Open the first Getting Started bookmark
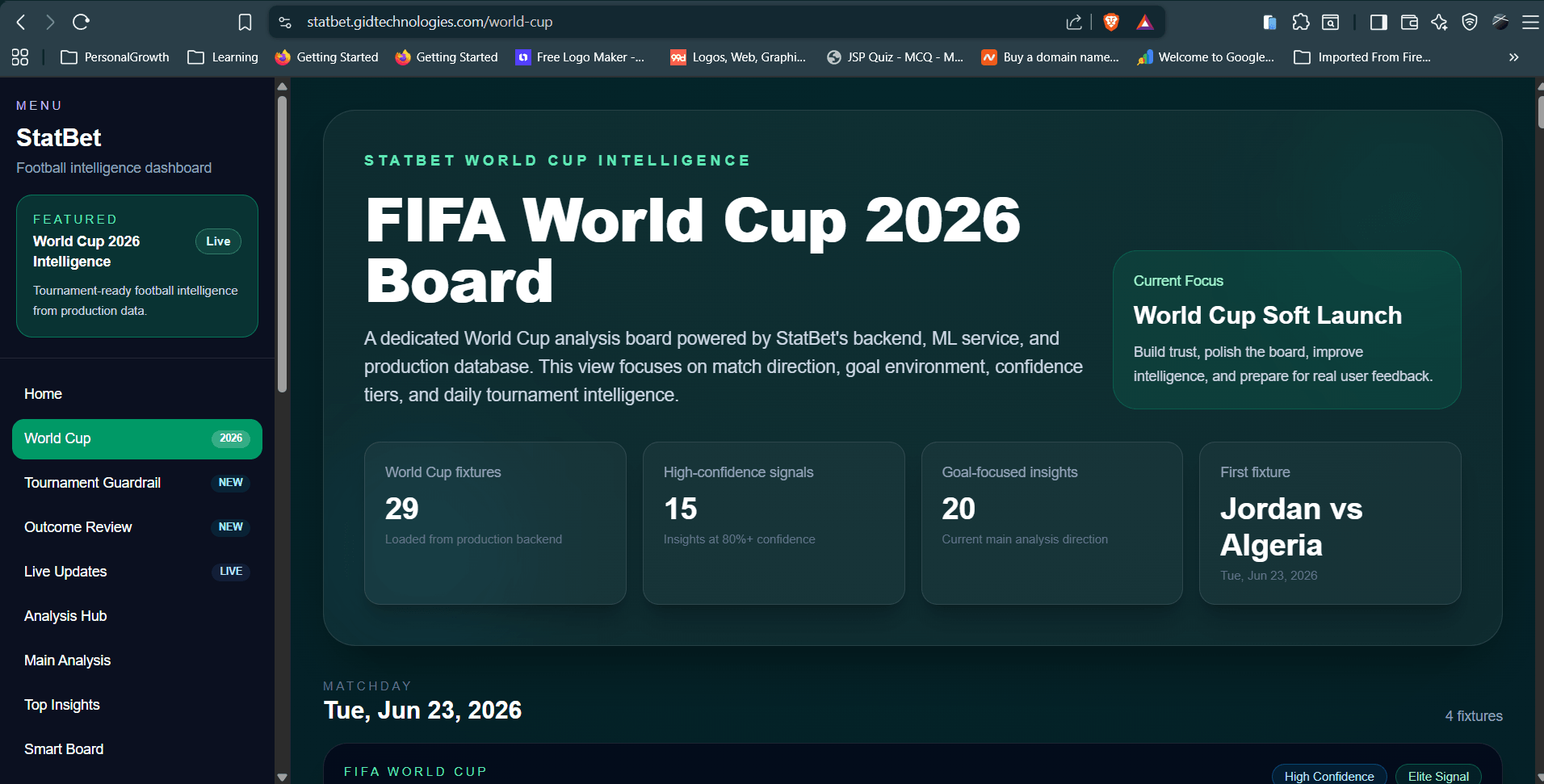1544x784 pixels. (326, 57)
